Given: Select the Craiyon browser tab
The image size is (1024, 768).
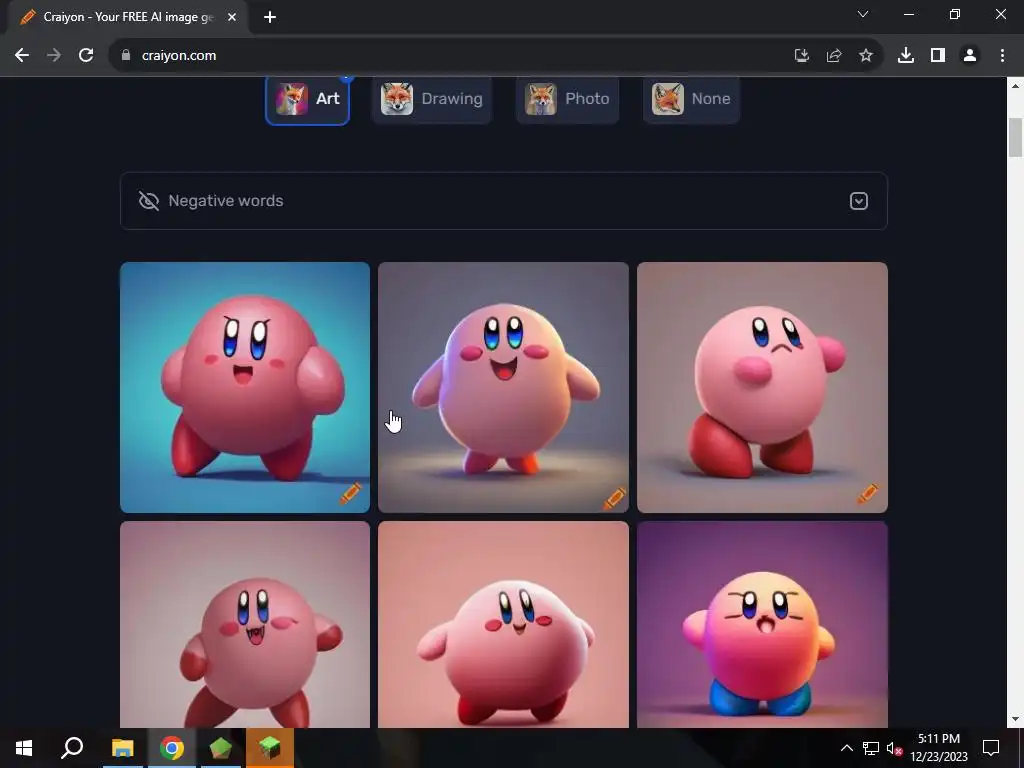Looking at the screenshot, I should (128, 18).
